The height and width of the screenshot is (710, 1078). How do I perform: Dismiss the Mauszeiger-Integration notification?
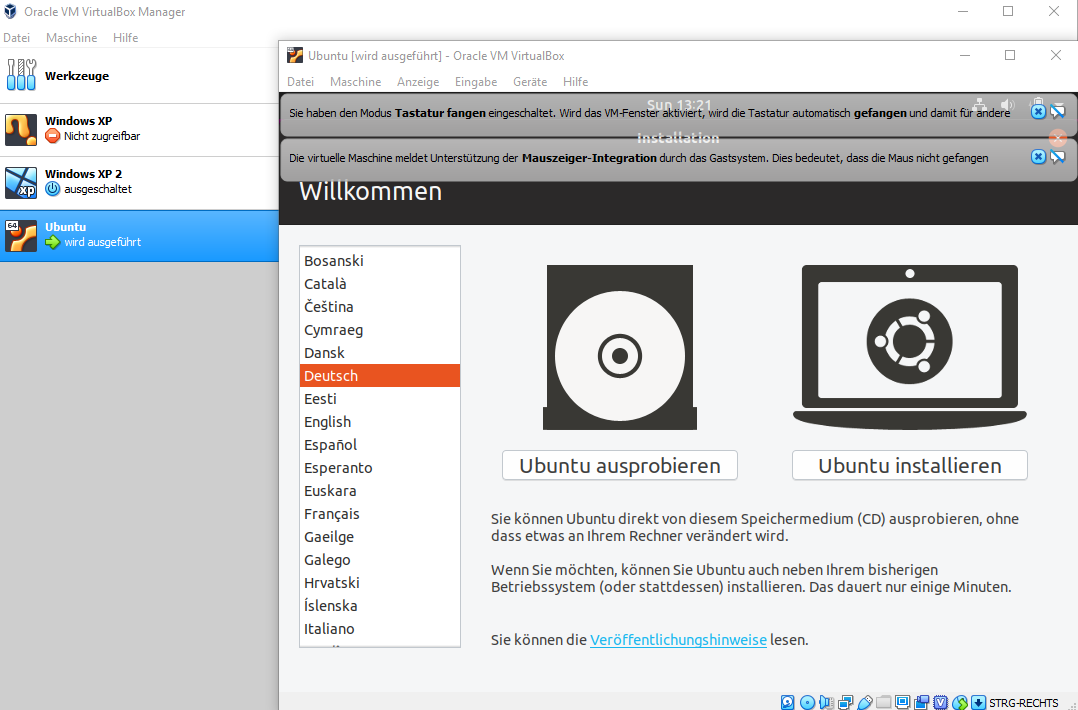tap(1038, 157)
